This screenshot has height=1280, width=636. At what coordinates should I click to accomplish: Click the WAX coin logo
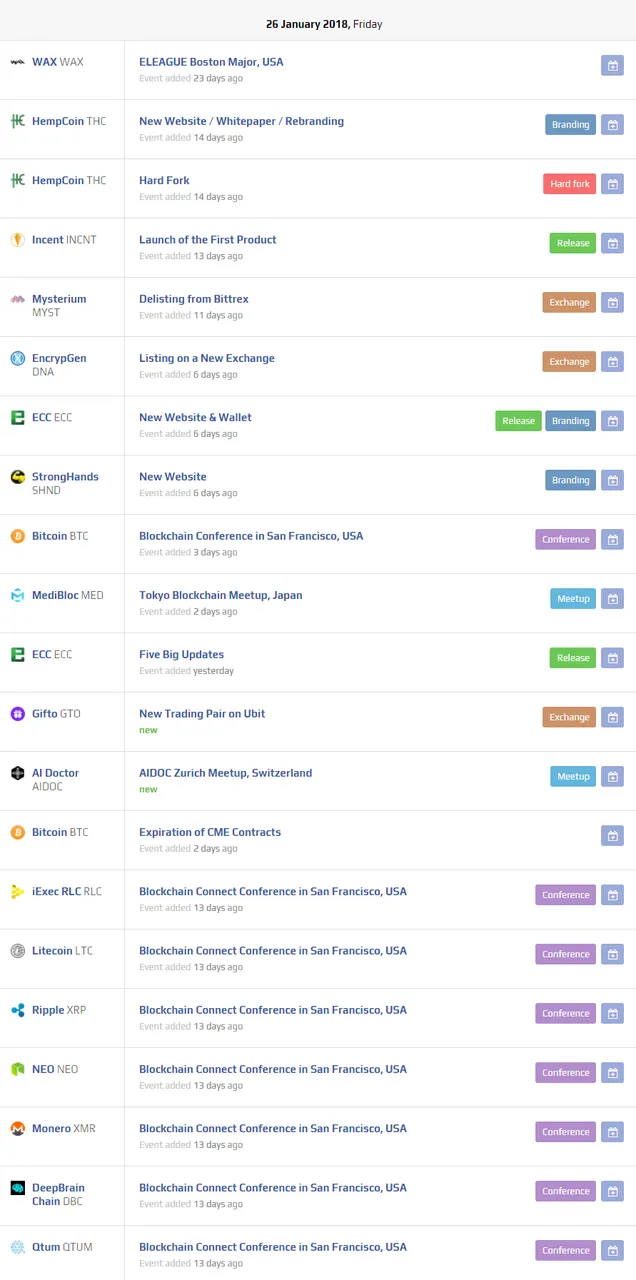coord(17,62)
